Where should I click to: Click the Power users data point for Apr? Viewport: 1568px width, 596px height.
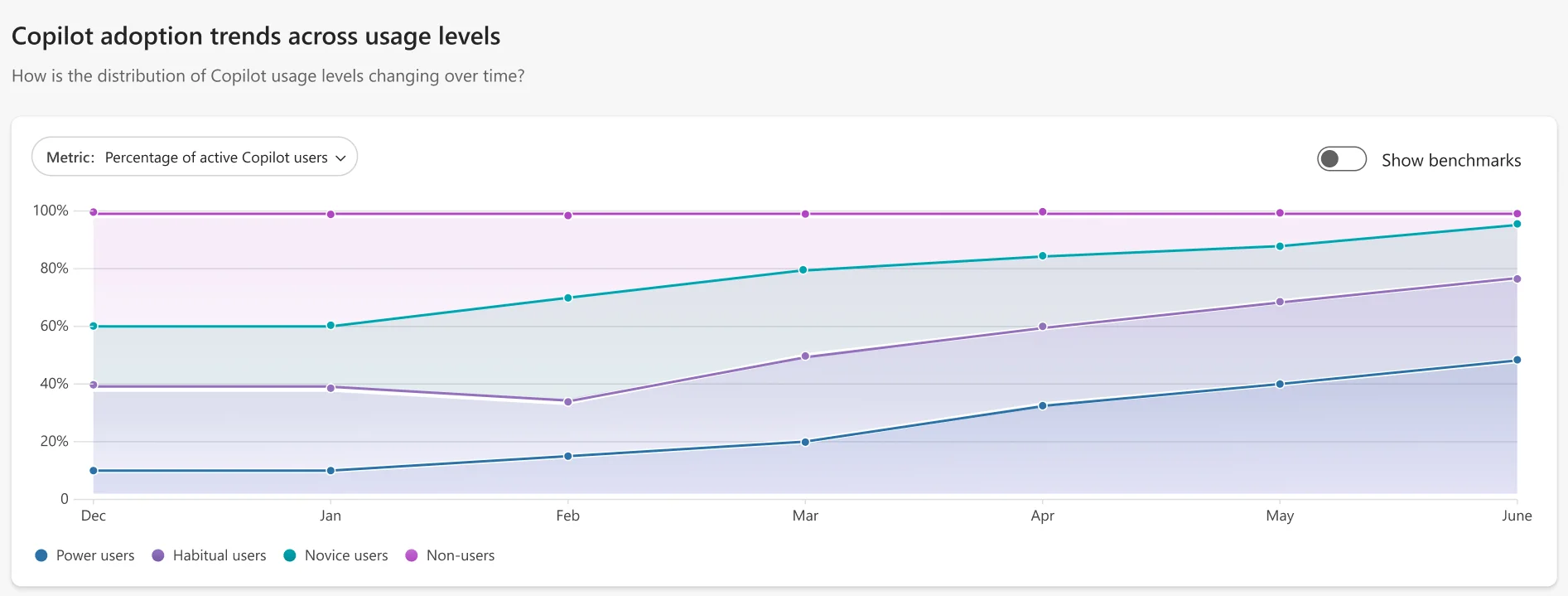[1043, 405]
